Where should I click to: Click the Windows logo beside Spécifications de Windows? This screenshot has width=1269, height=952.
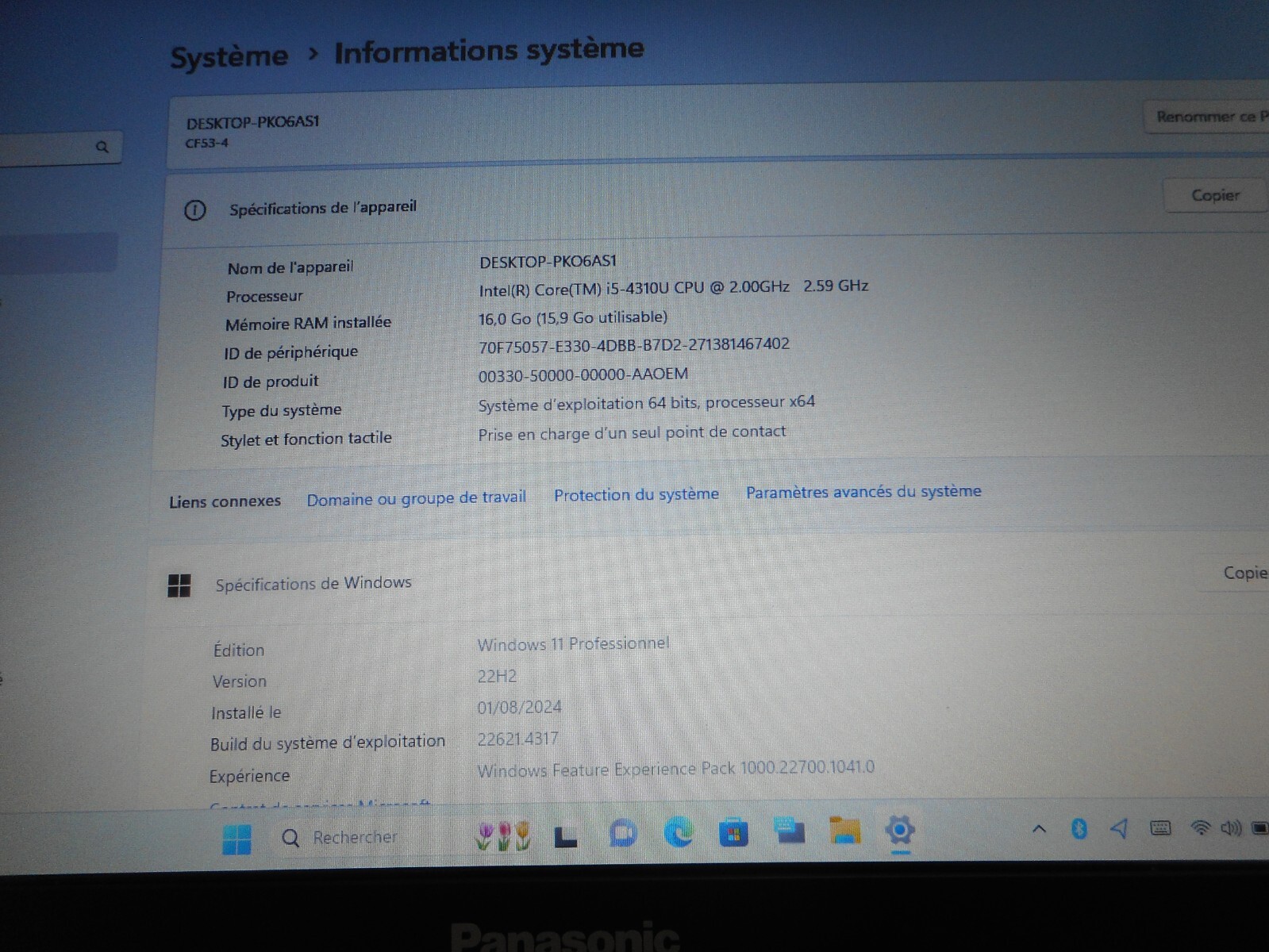pos(179,585)
